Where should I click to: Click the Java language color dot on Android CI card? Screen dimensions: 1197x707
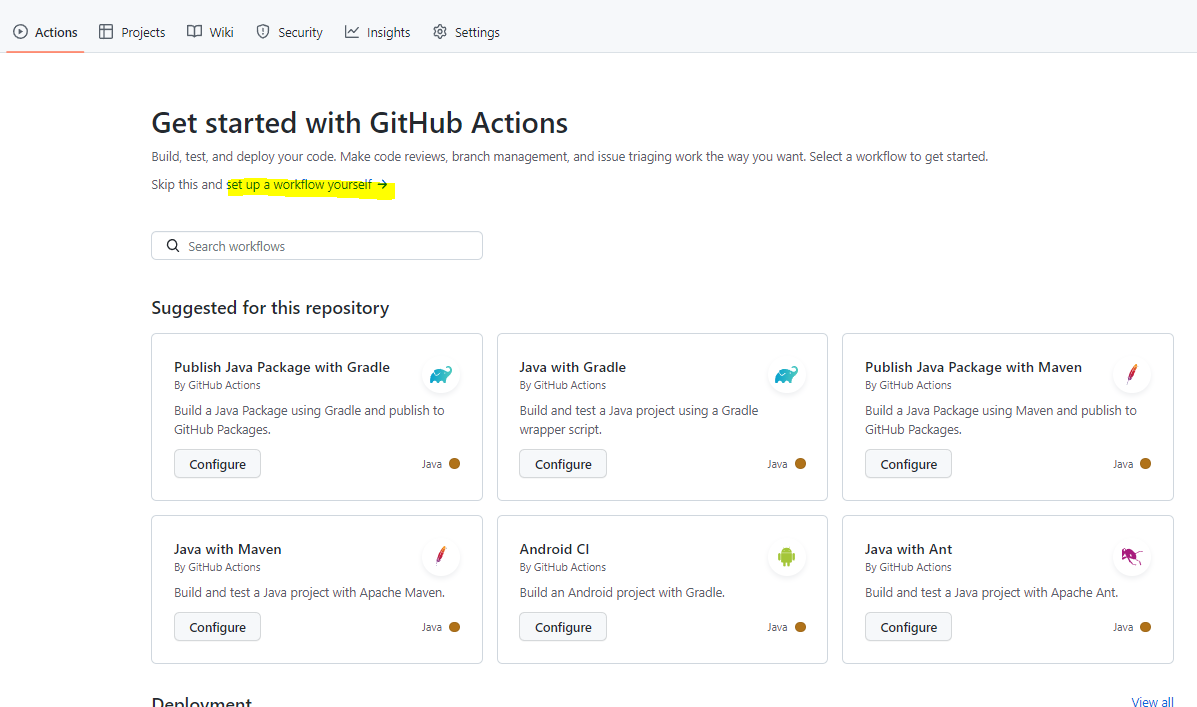[800, 627]
